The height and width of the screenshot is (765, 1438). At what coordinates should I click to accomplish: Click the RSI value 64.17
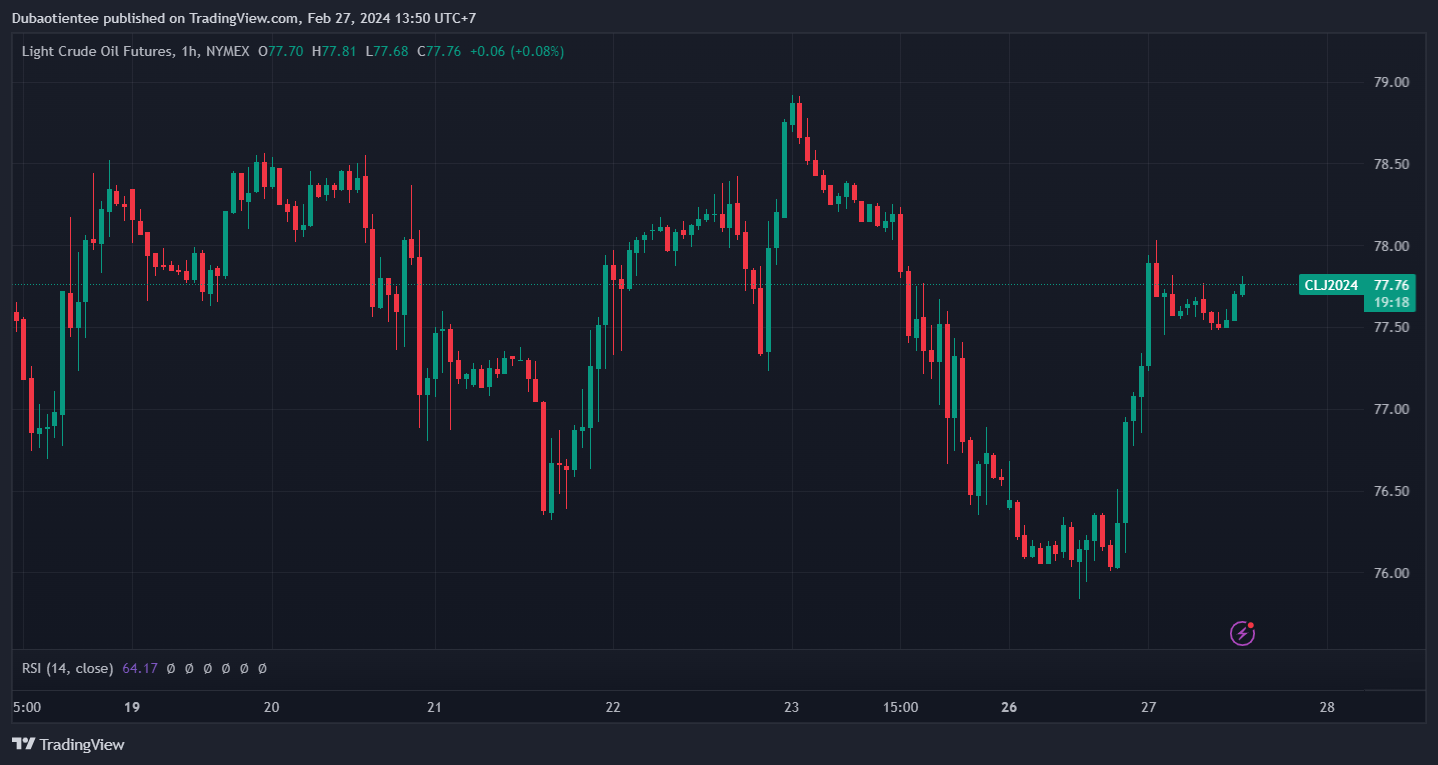coord(140,668)
